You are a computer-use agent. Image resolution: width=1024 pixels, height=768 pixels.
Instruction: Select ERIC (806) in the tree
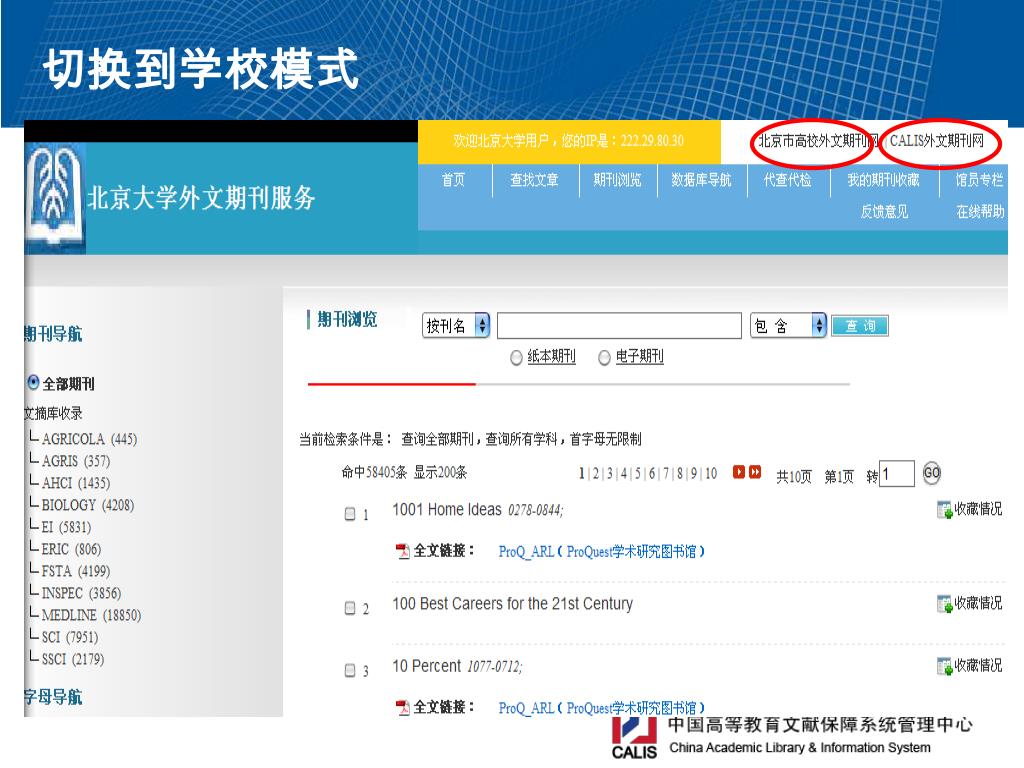[x=71, y=549]
